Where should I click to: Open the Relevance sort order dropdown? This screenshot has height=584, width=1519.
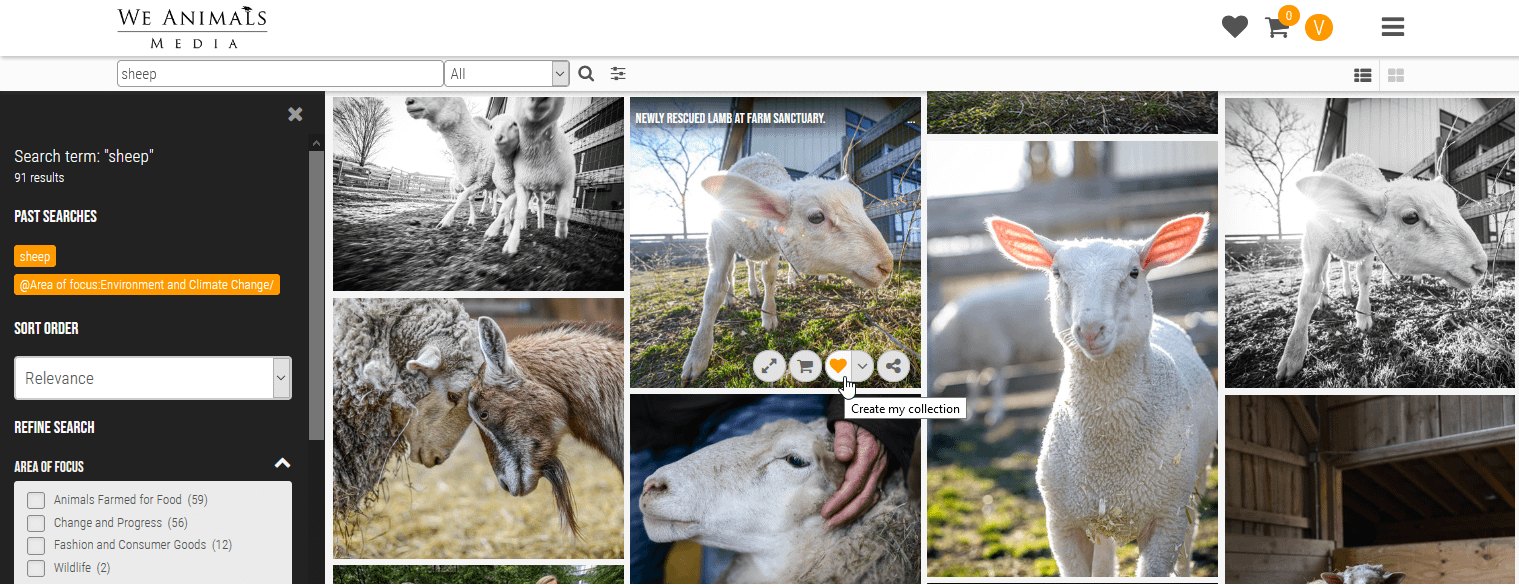[153, 378]
